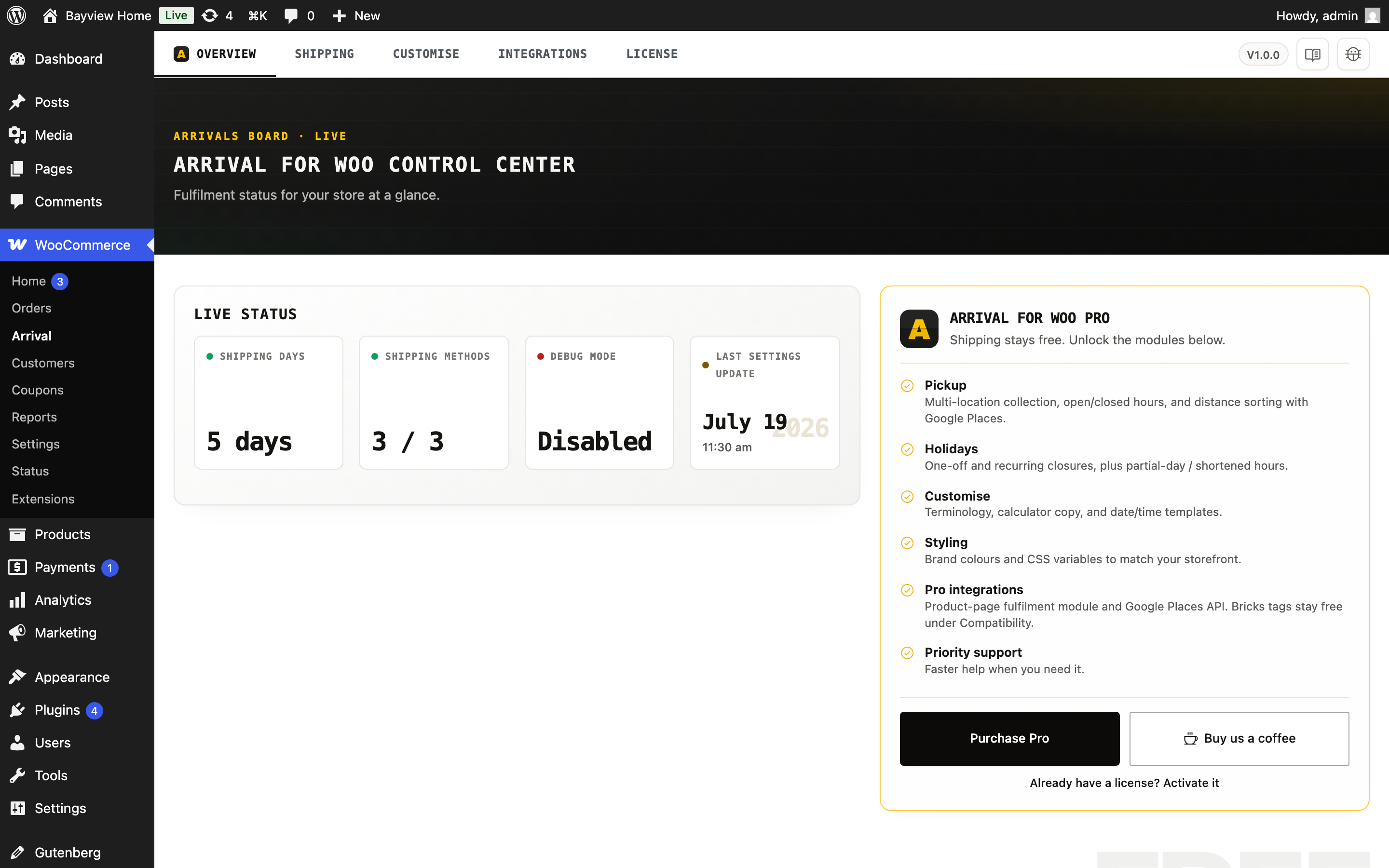The width and height of the screenshot is (1389, 868).
Task: Open Coupons submenu item
Action: (37, 390)
